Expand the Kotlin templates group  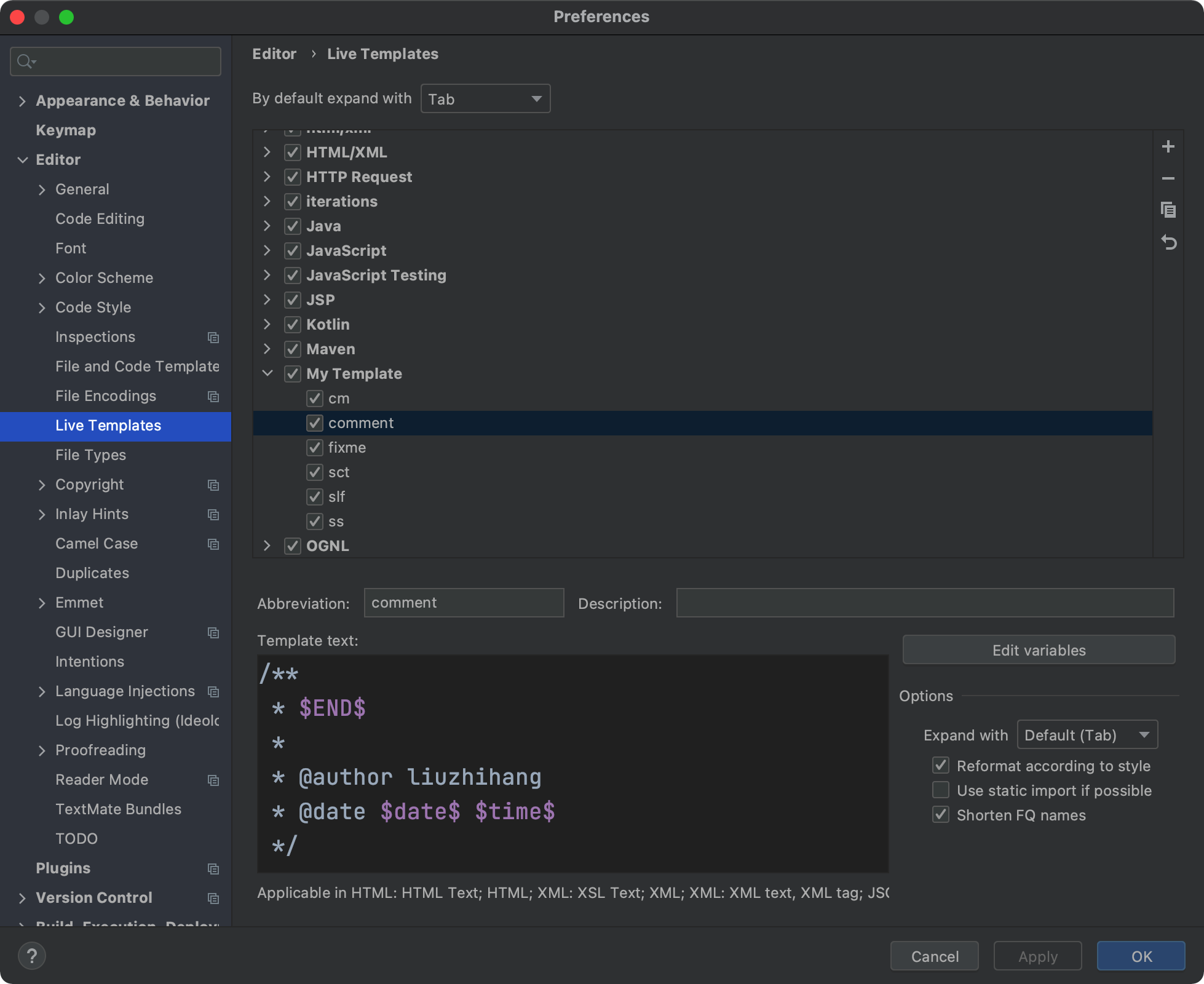coord(267,324)
